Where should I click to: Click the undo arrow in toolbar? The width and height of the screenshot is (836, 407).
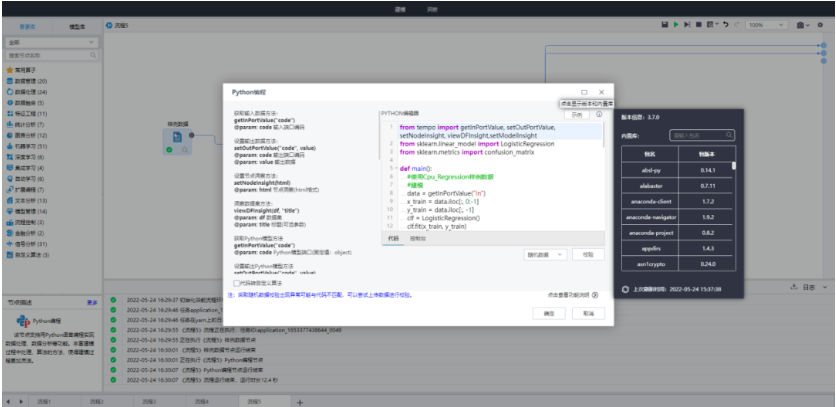pyautogui.click(x=724, y=23)
